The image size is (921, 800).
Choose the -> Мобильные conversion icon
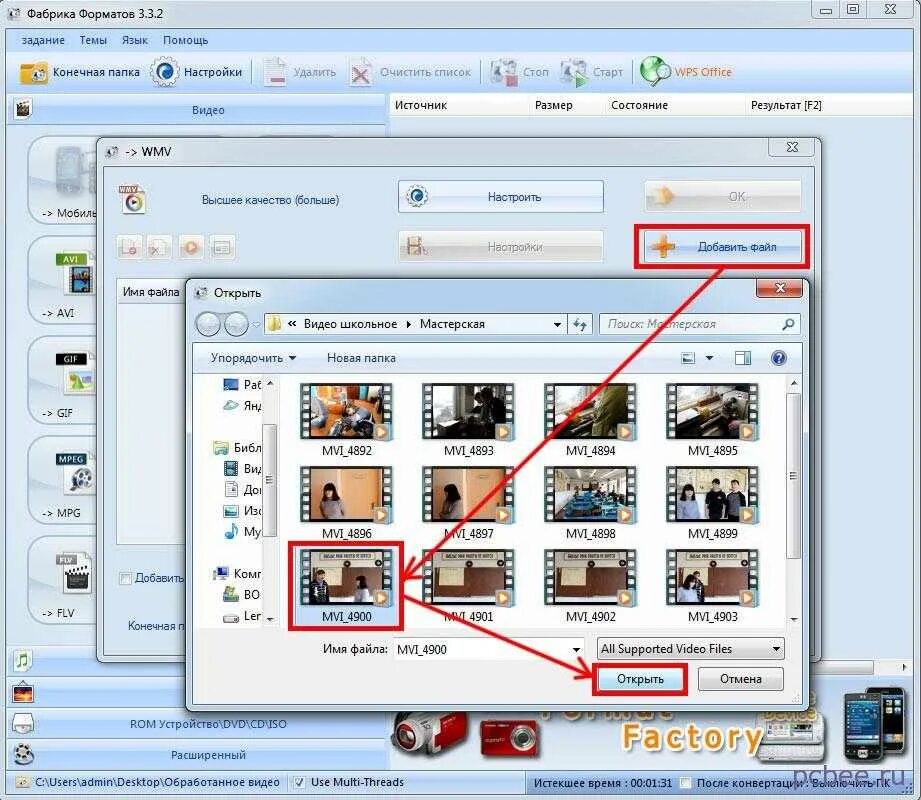(x=75, y=172)
